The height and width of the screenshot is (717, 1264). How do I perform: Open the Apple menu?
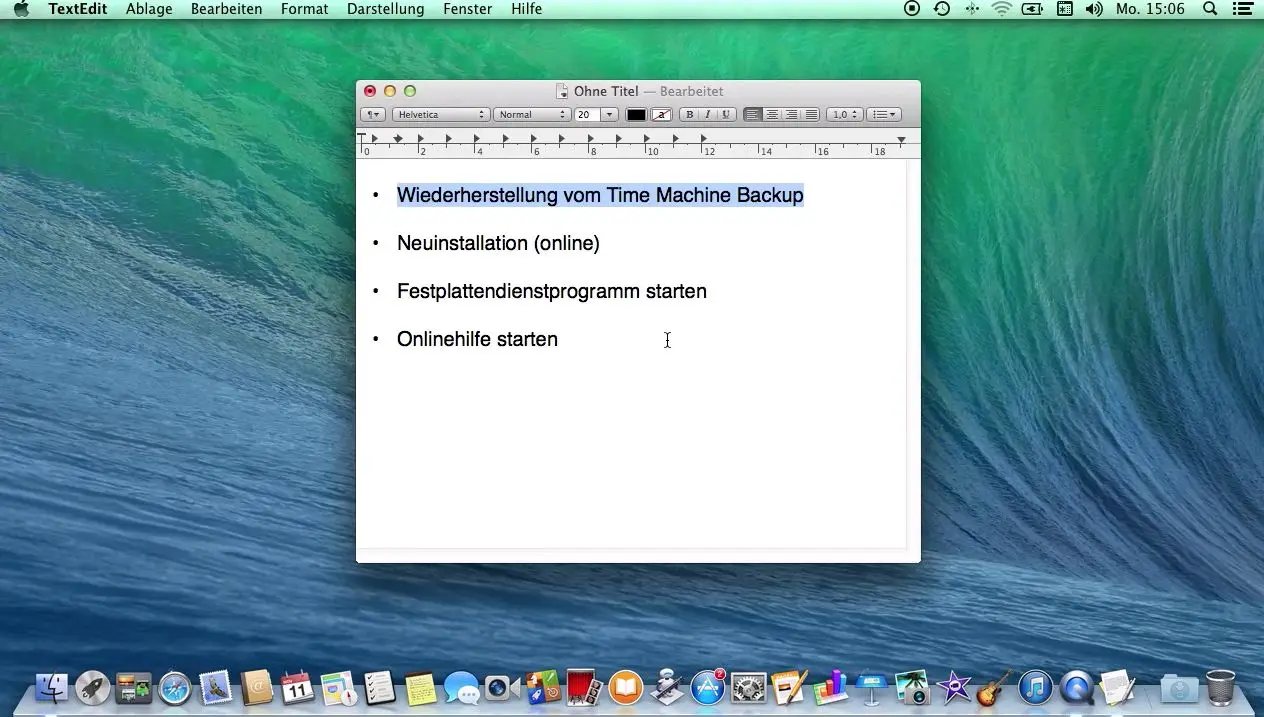21,9
